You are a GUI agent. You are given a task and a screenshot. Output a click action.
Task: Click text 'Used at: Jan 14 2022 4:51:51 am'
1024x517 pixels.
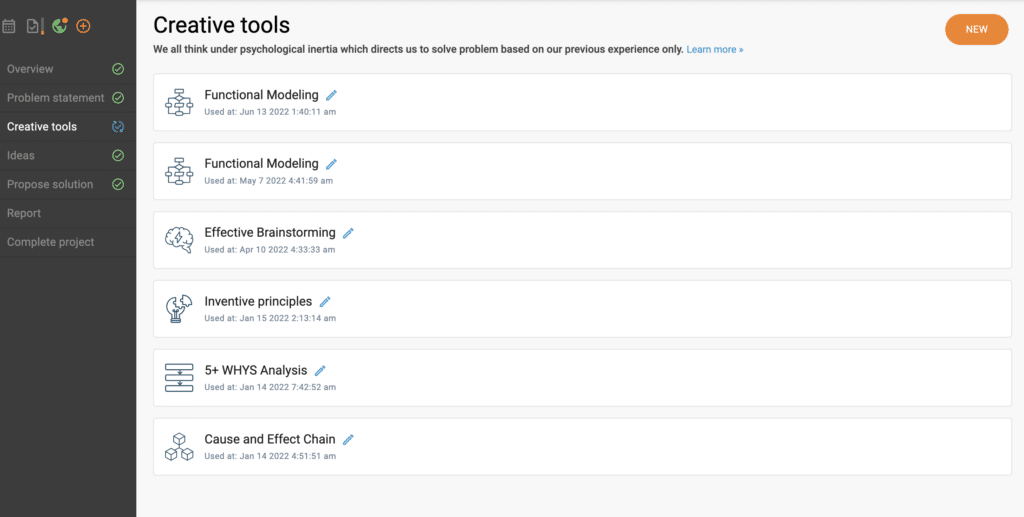coord(270,456)
